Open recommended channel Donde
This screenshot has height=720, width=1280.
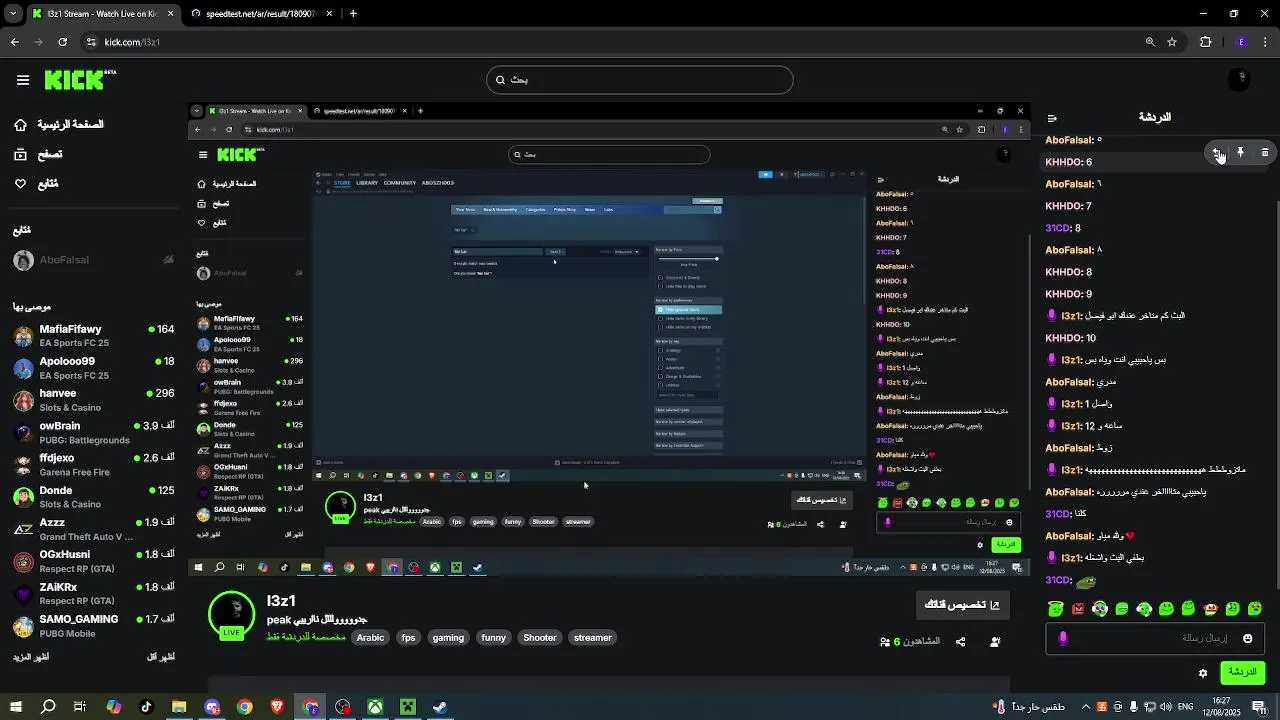94,497
